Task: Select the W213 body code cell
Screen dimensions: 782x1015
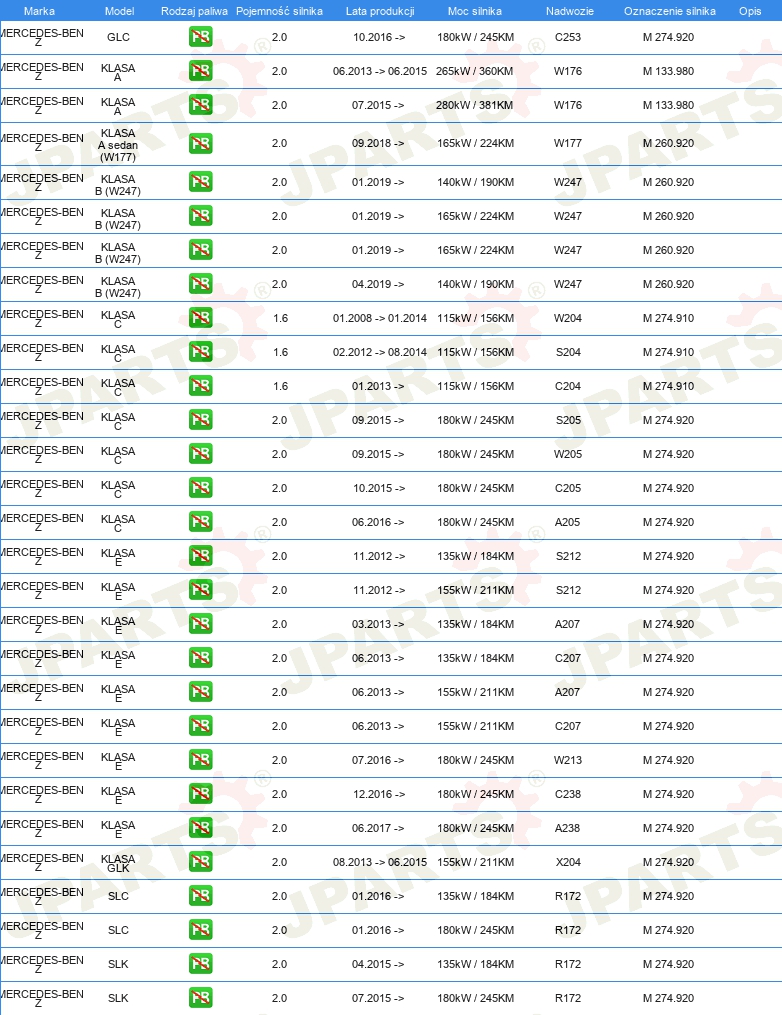Action: tap(568, 760)
